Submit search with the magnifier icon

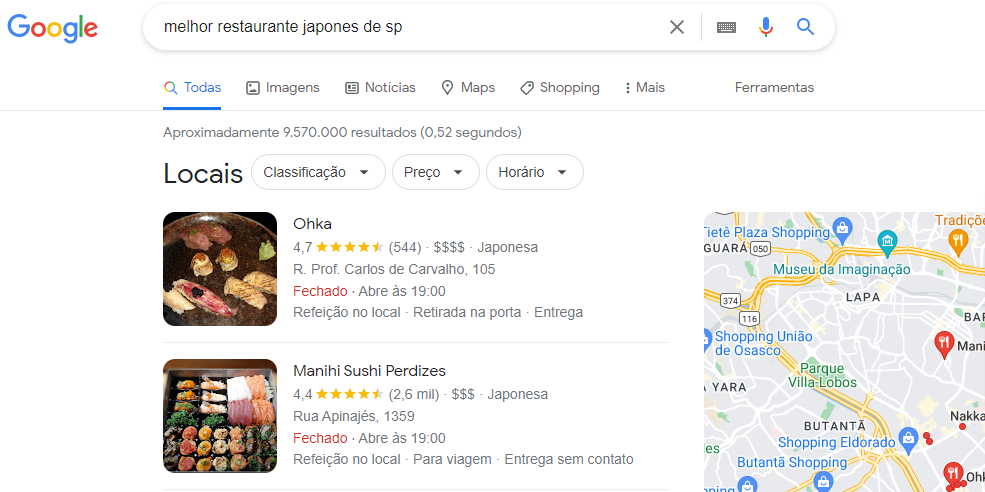pyautogui.click(x=805, y=26)
